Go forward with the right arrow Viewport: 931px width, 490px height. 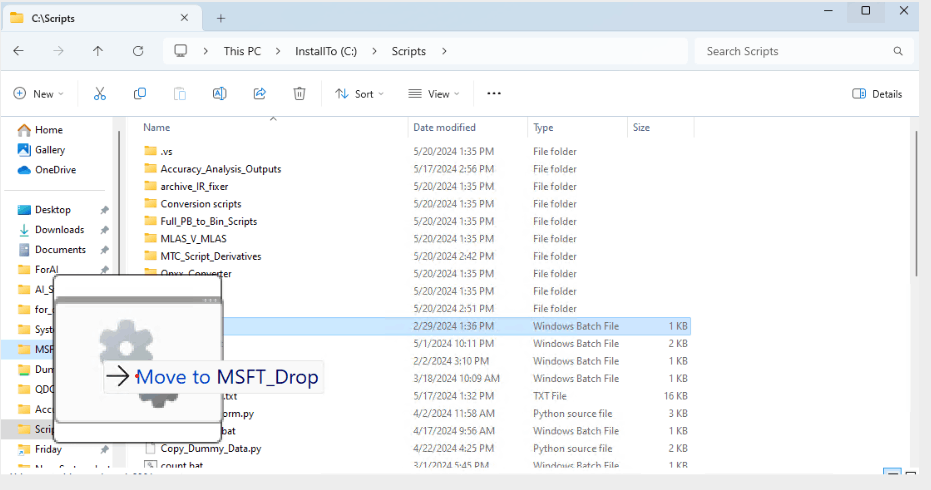(x=58, y=51)
